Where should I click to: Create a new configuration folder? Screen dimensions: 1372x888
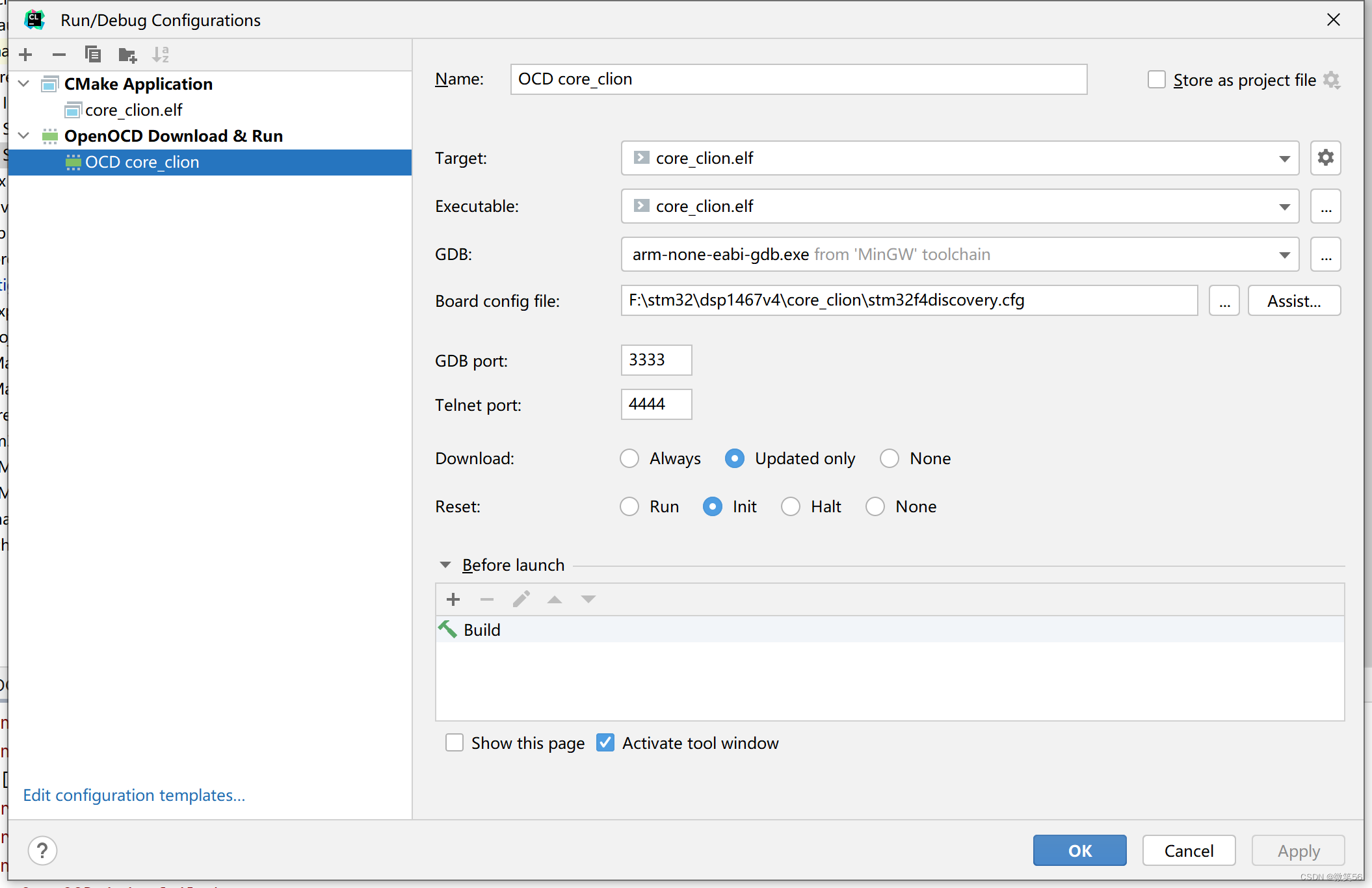click(127, 55)
